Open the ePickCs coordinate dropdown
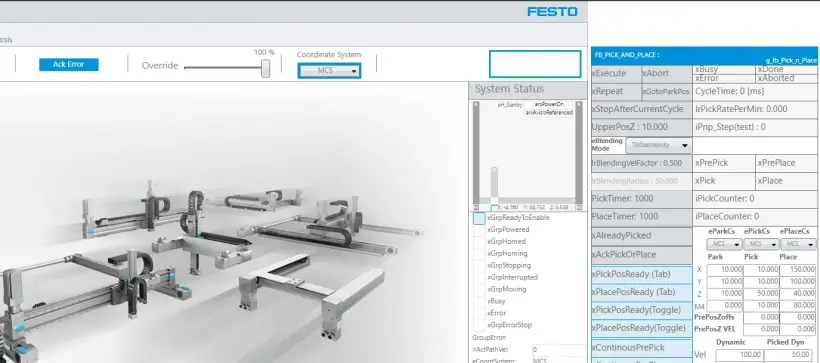Viewport: 820px width, 363px height. [x=761, y=244]
